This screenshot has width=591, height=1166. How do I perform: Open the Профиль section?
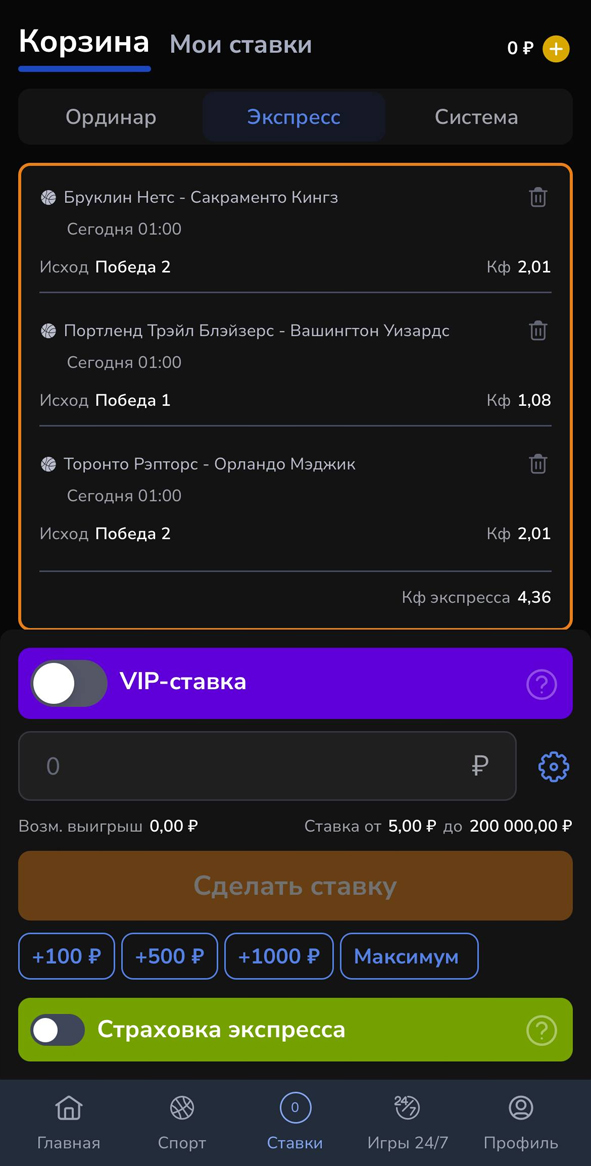(520, 1122)
